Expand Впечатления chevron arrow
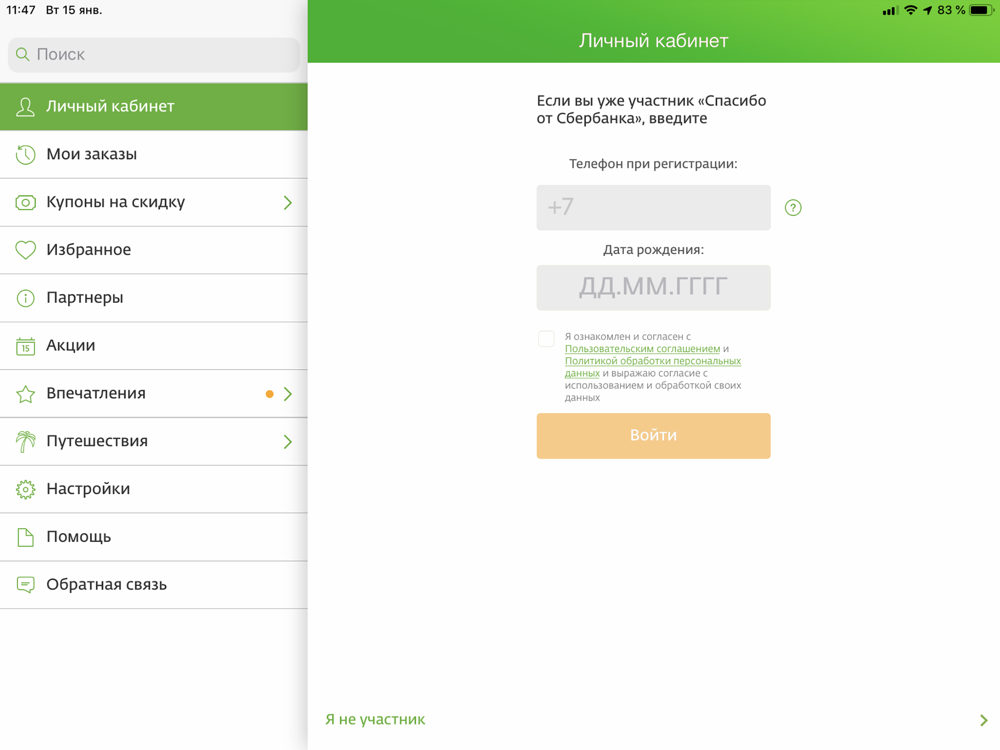Image resolution: width=1000 pixels, height=750 pixels. click(288, 394)
